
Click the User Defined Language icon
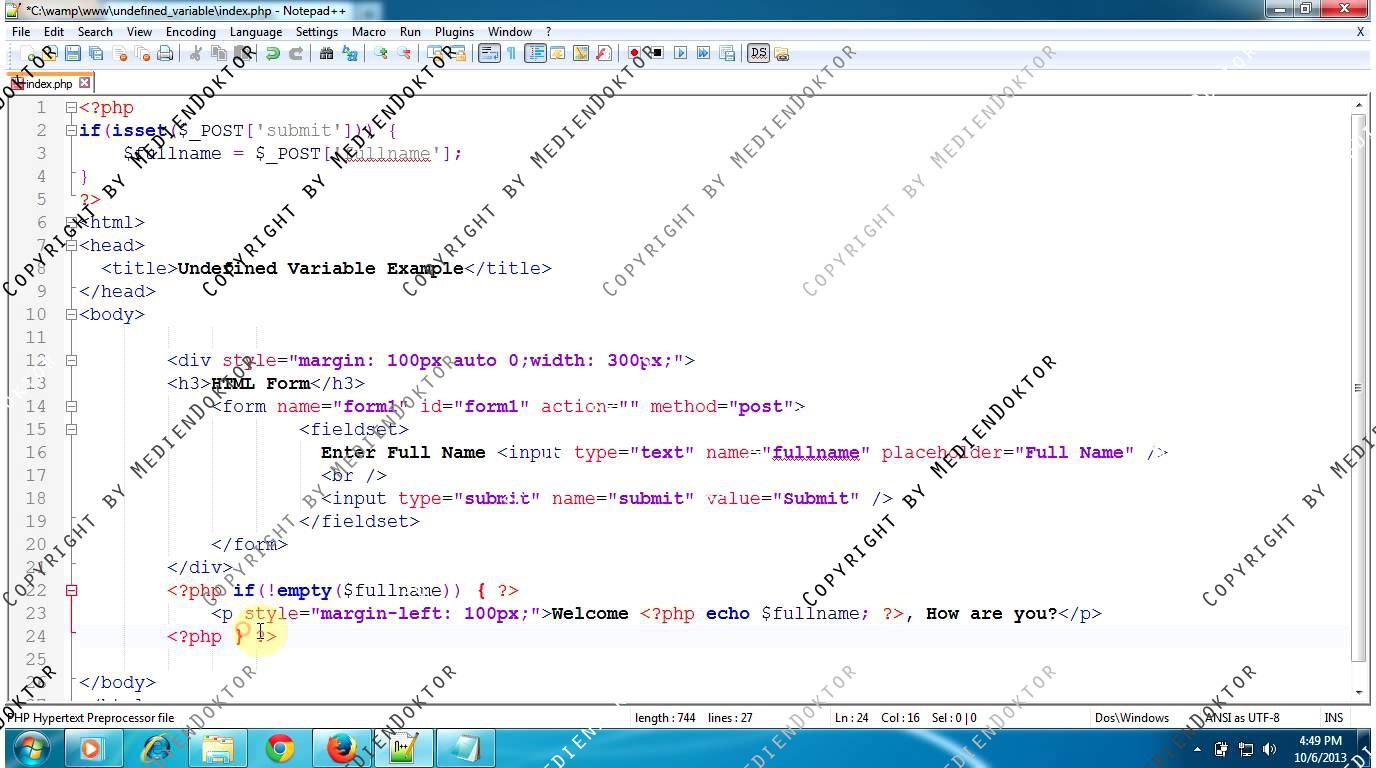557,53
